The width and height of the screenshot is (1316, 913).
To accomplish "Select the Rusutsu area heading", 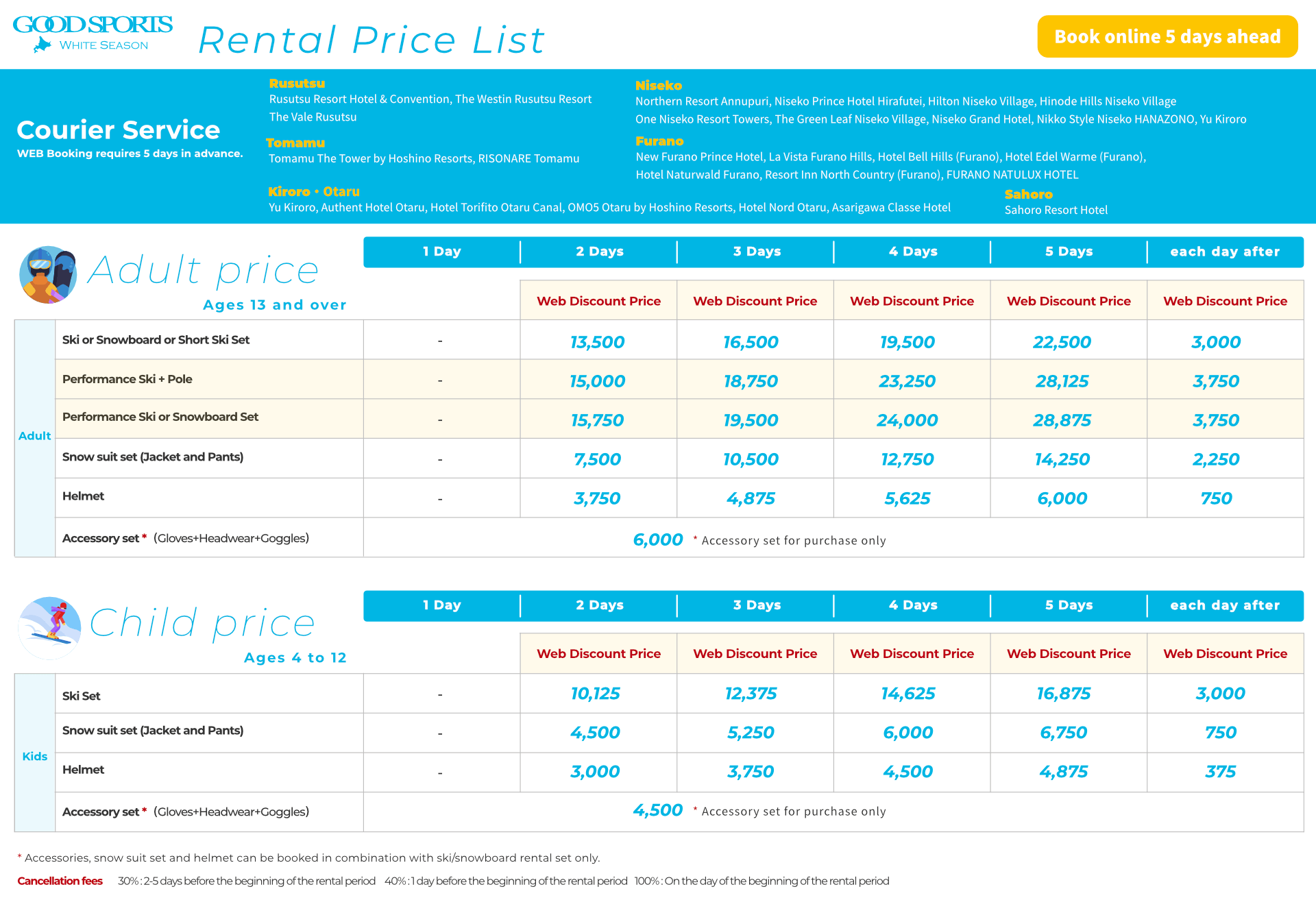I will coord(297,84).
